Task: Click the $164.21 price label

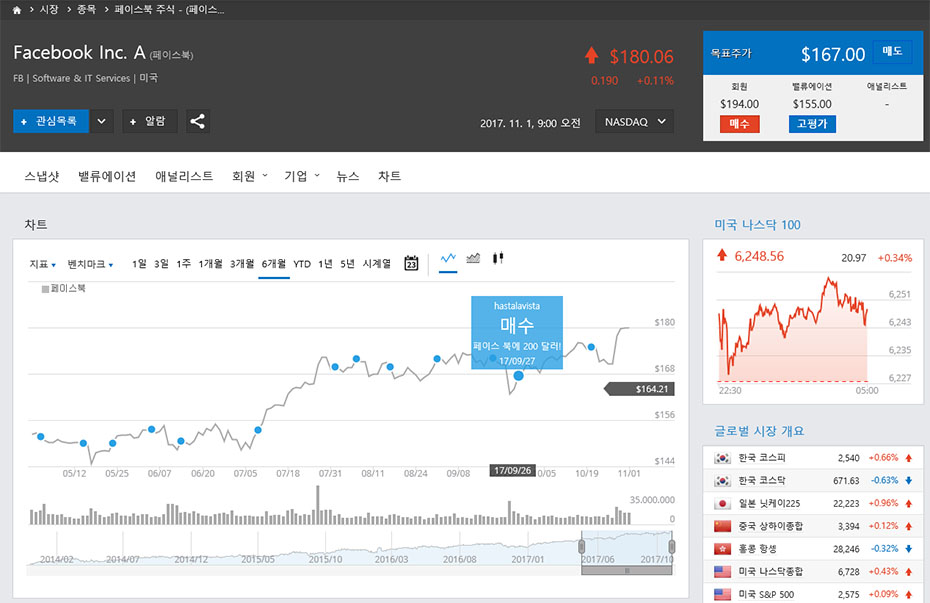Action: click(639, 389)
